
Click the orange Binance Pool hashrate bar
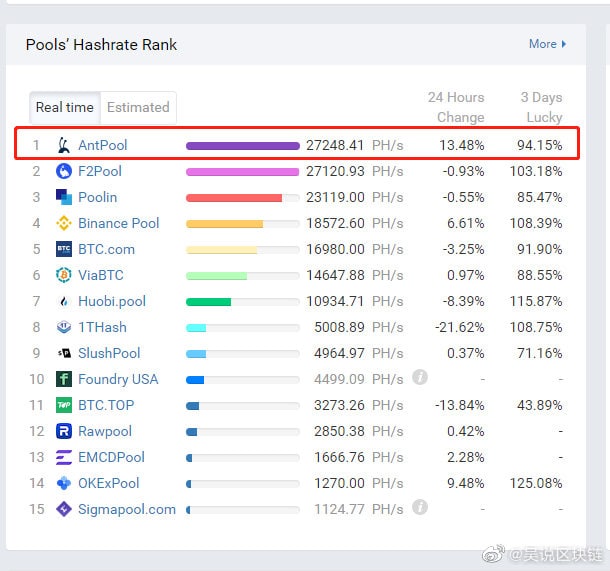[224, 224]
